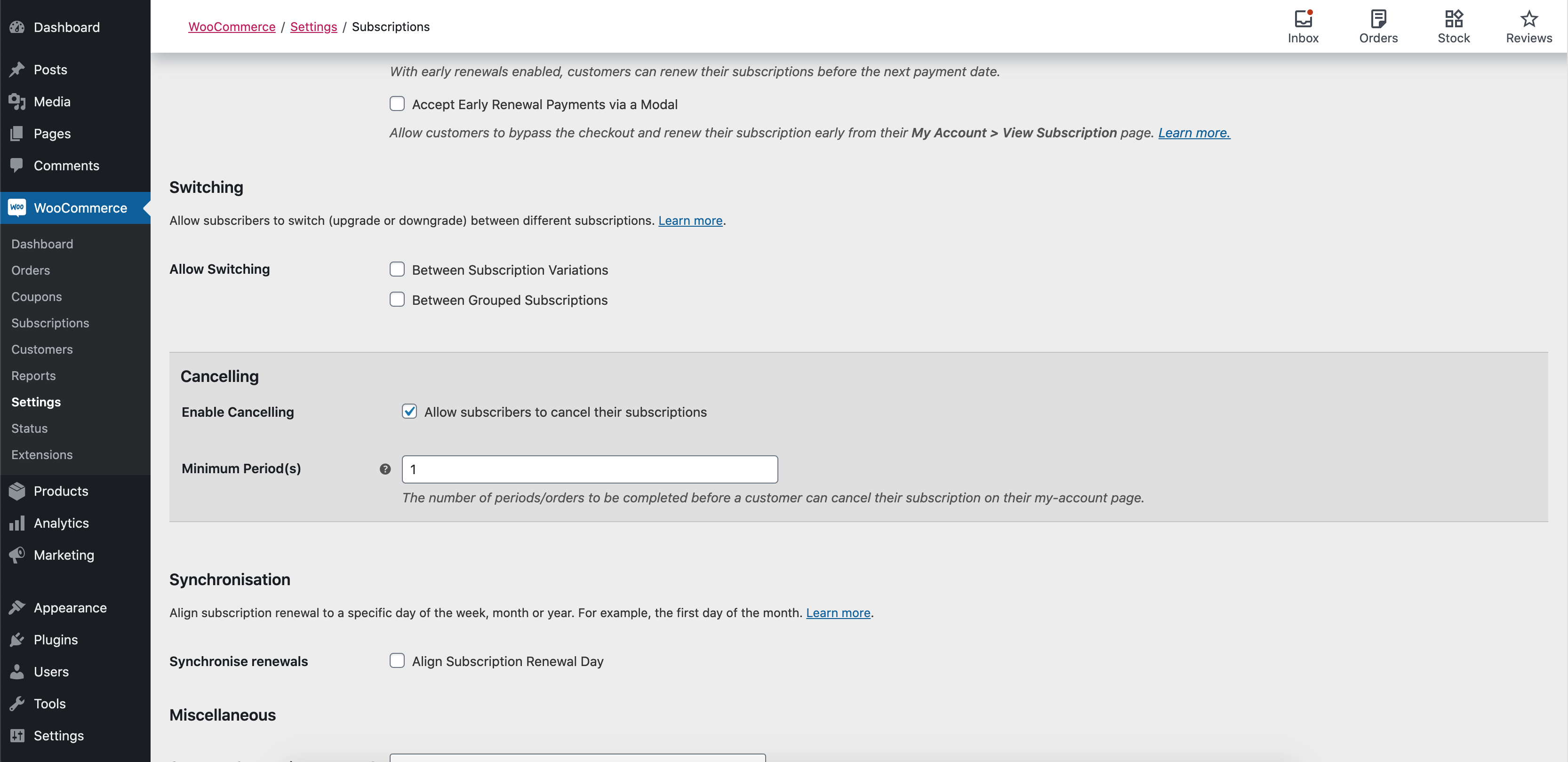Uncheck Allow subscribers to cancel their subscriptions
The width and height of the screenshot is (1568, 762).
pyautogui.click(x=409, y=412)
